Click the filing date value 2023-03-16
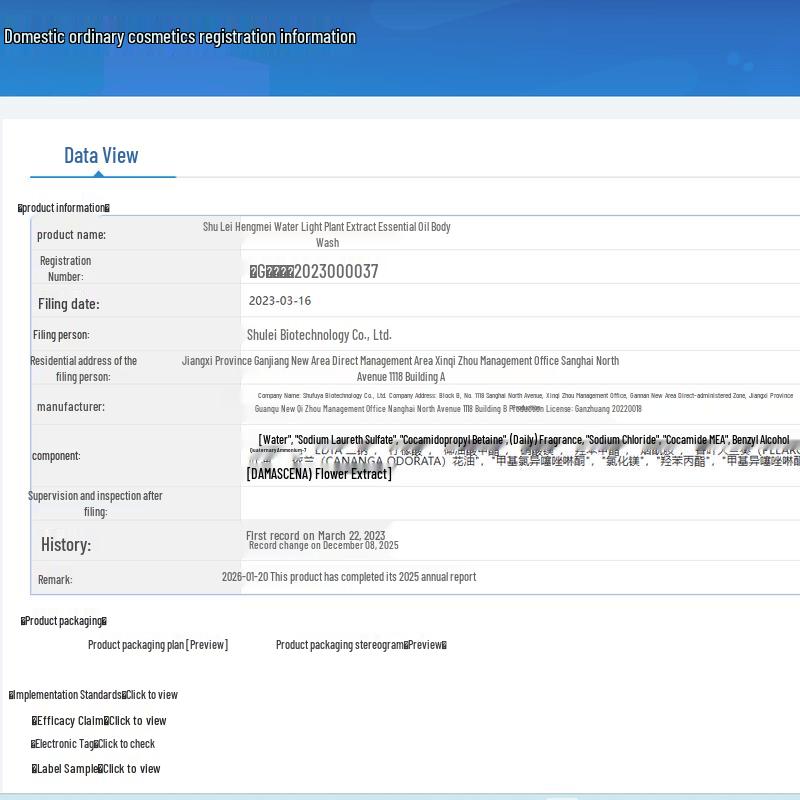800x800 pixels. (x=280, y=301)
